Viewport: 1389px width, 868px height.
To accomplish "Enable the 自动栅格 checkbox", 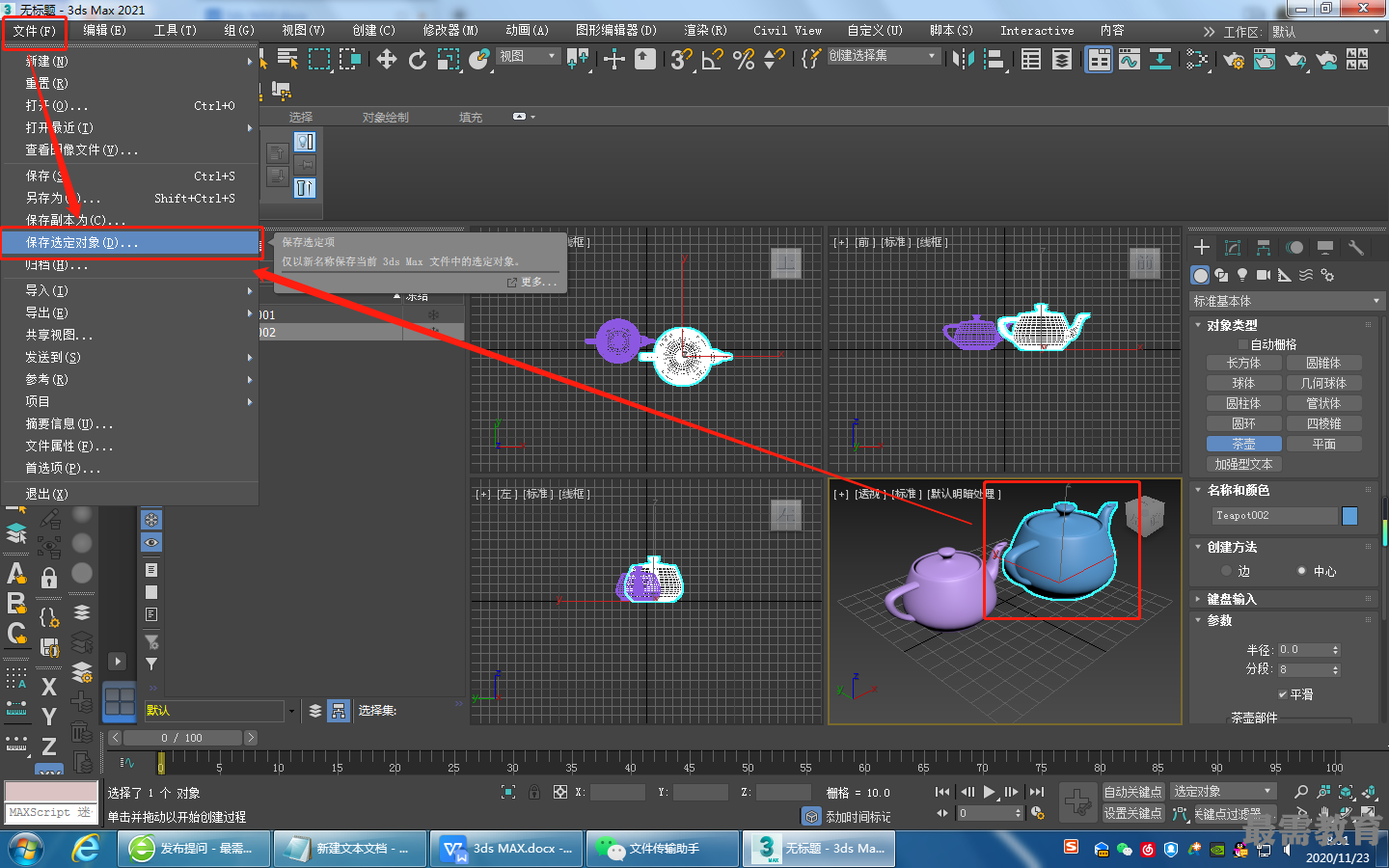I will (1243, 344).
